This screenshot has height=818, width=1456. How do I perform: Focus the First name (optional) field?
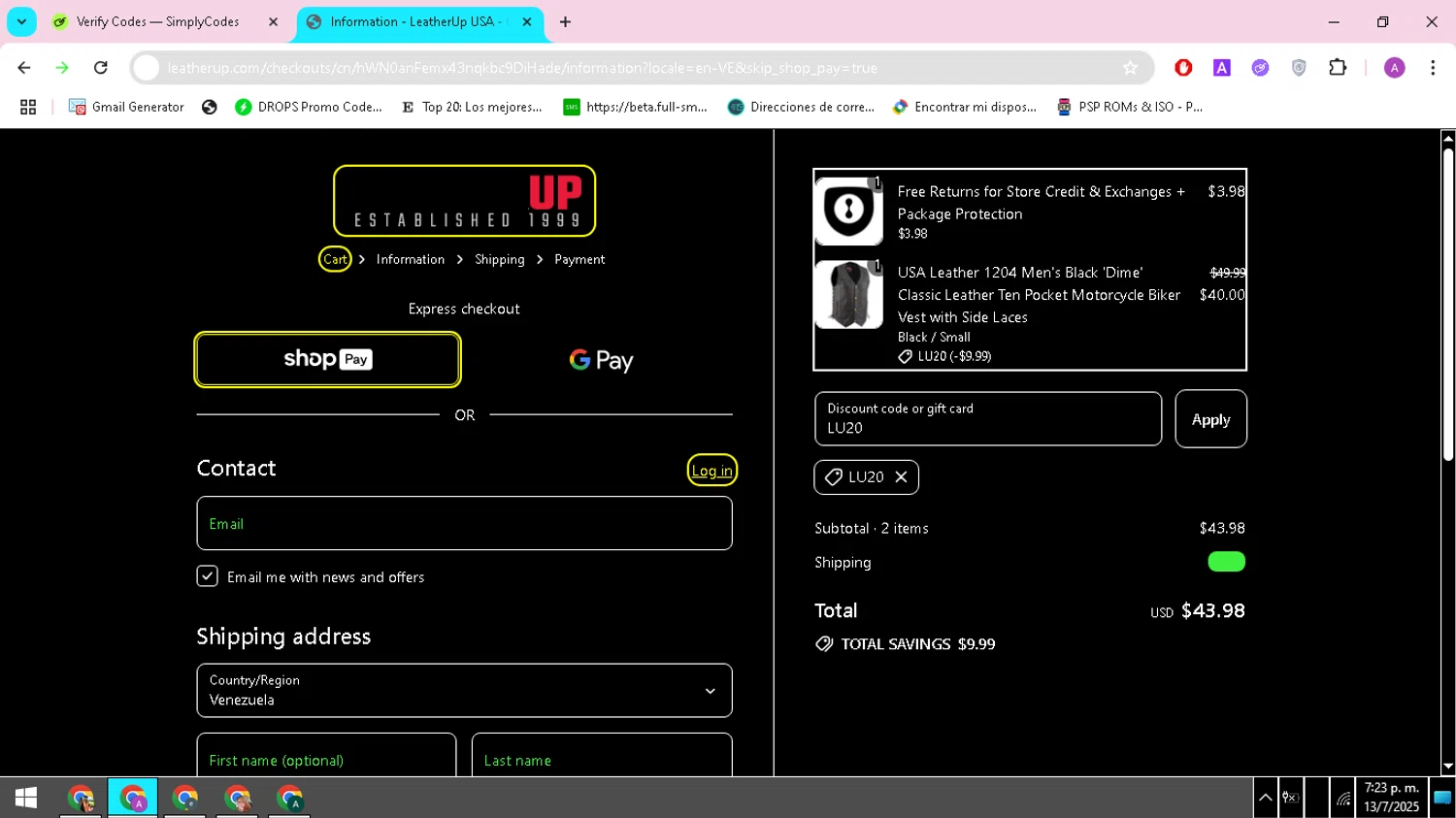coord(326,757)
